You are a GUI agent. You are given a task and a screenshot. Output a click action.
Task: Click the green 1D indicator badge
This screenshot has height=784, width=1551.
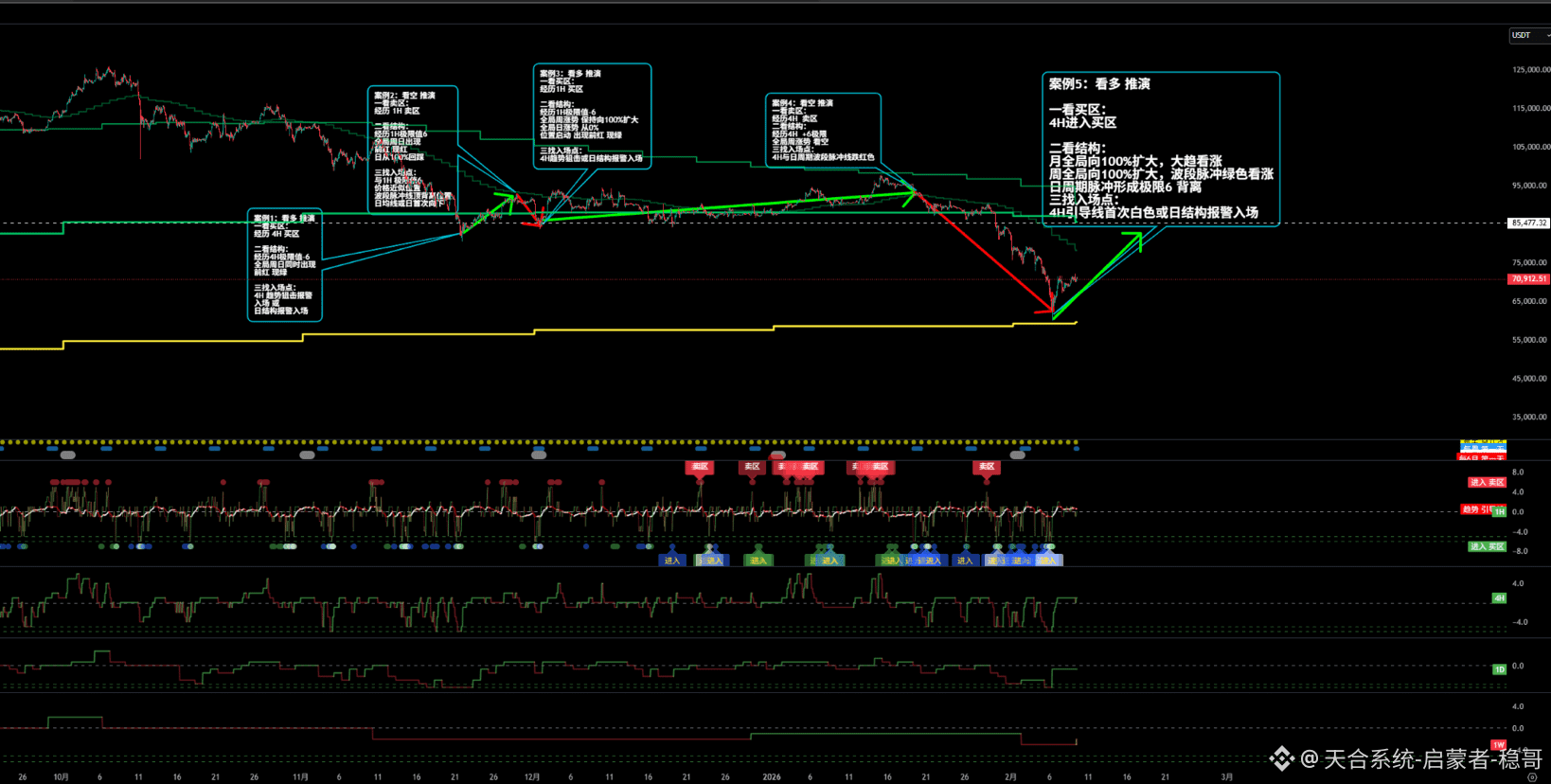[1499, 669]
